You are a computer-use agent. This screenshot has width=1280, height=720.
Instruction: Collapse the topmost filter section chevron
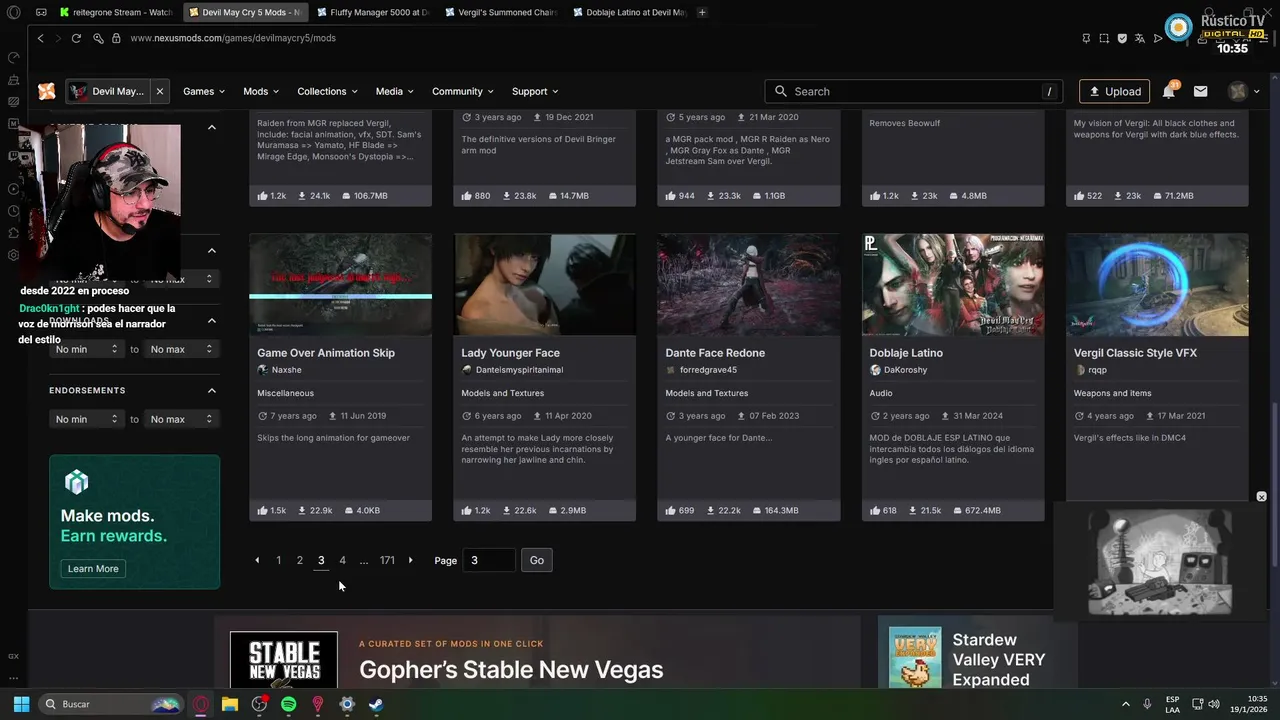pos(212,127)
